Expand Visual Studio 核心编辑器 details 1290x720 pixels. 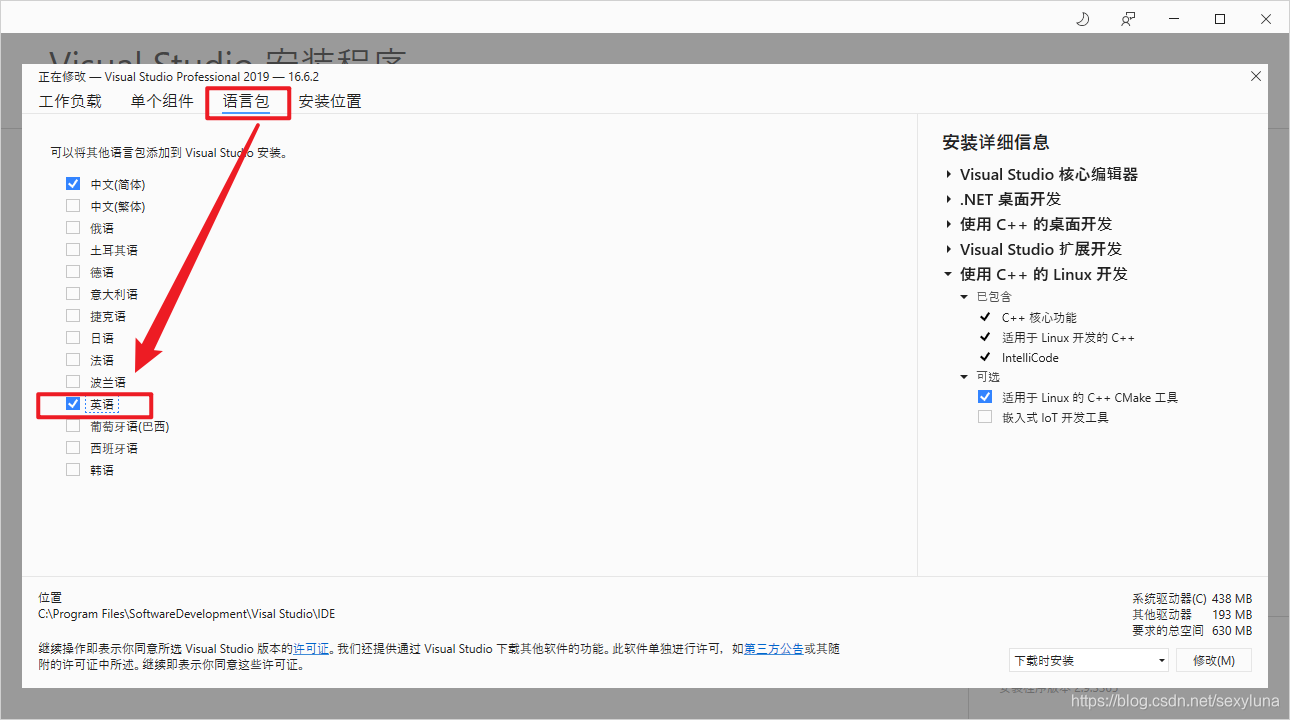pyautogui.click(x=948, y=174)
